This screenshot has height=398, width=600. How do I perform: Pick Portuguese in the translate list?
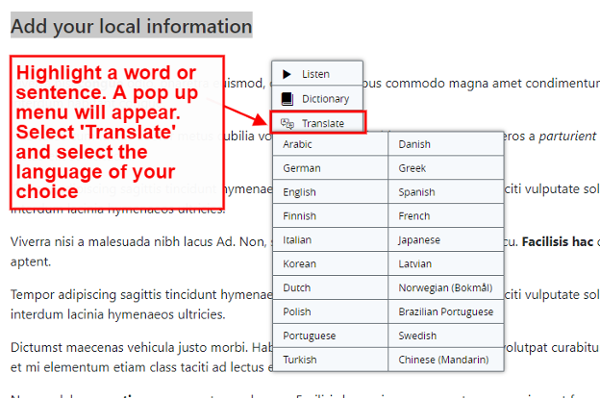(330, 336)
